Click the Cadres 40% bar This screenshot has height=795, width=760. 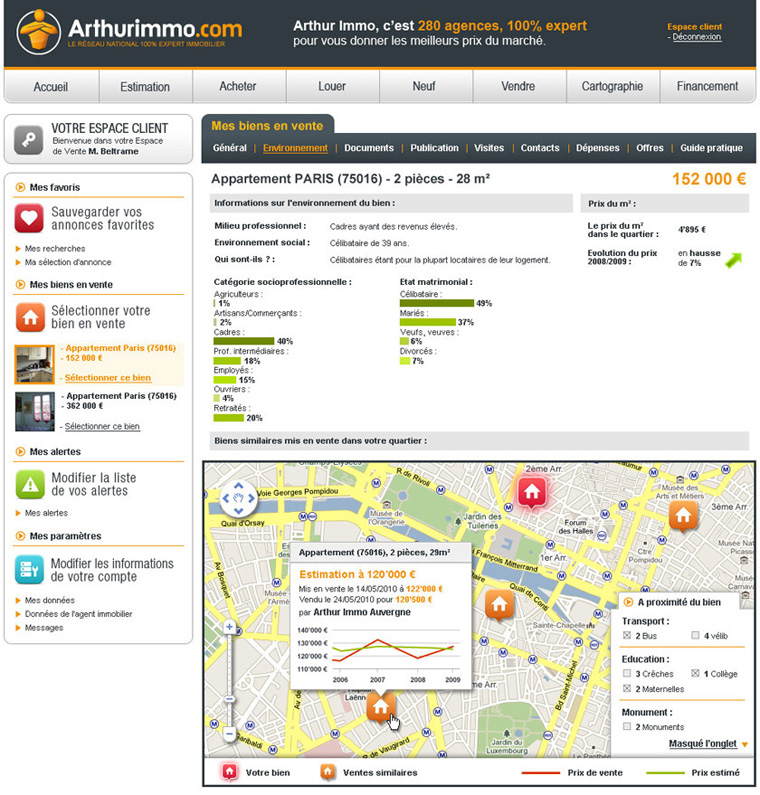(x=244, y=341)
